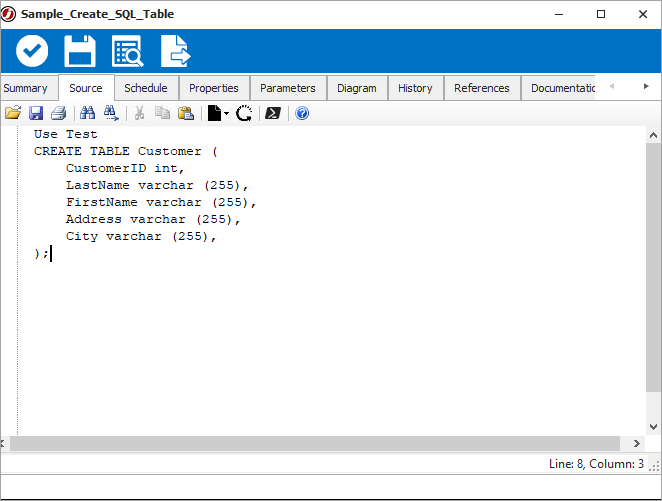662x501 pixels.
Task: Click the 'FirstName varchar (255),' line
Action: [x=161, y=202]
